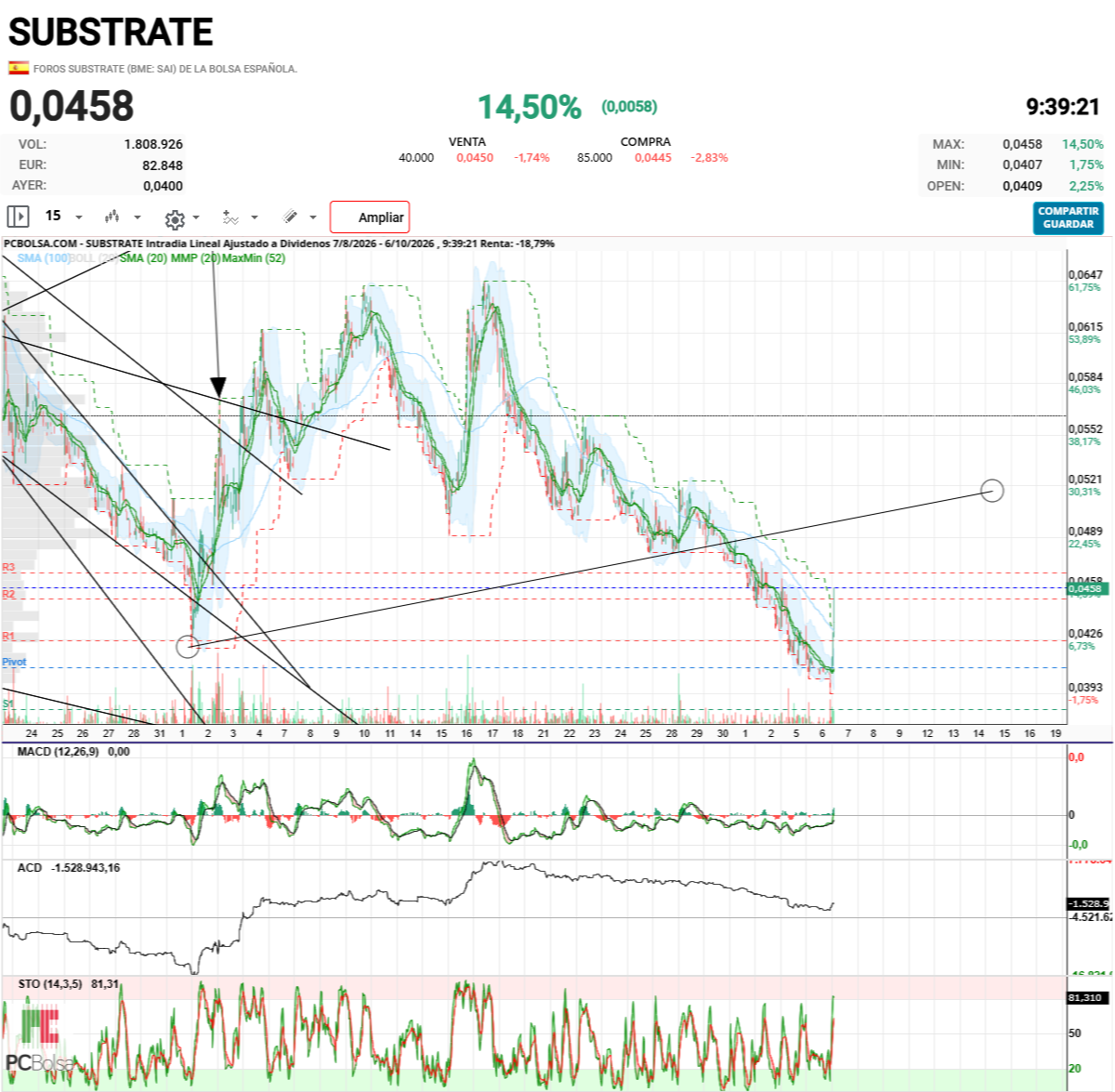Viewport: 1115px width, 1092px height.
Task: Click the VENTA price 0,0450
Action: click(475, 158)
